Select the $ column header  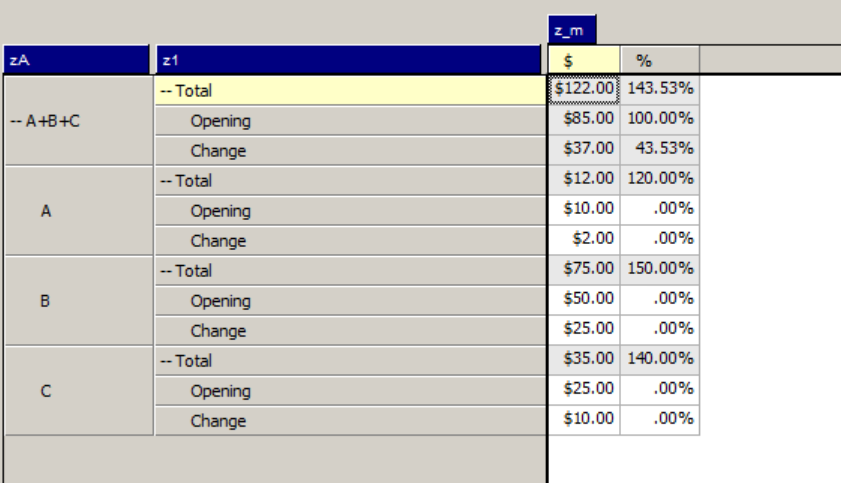coord(584,61)
